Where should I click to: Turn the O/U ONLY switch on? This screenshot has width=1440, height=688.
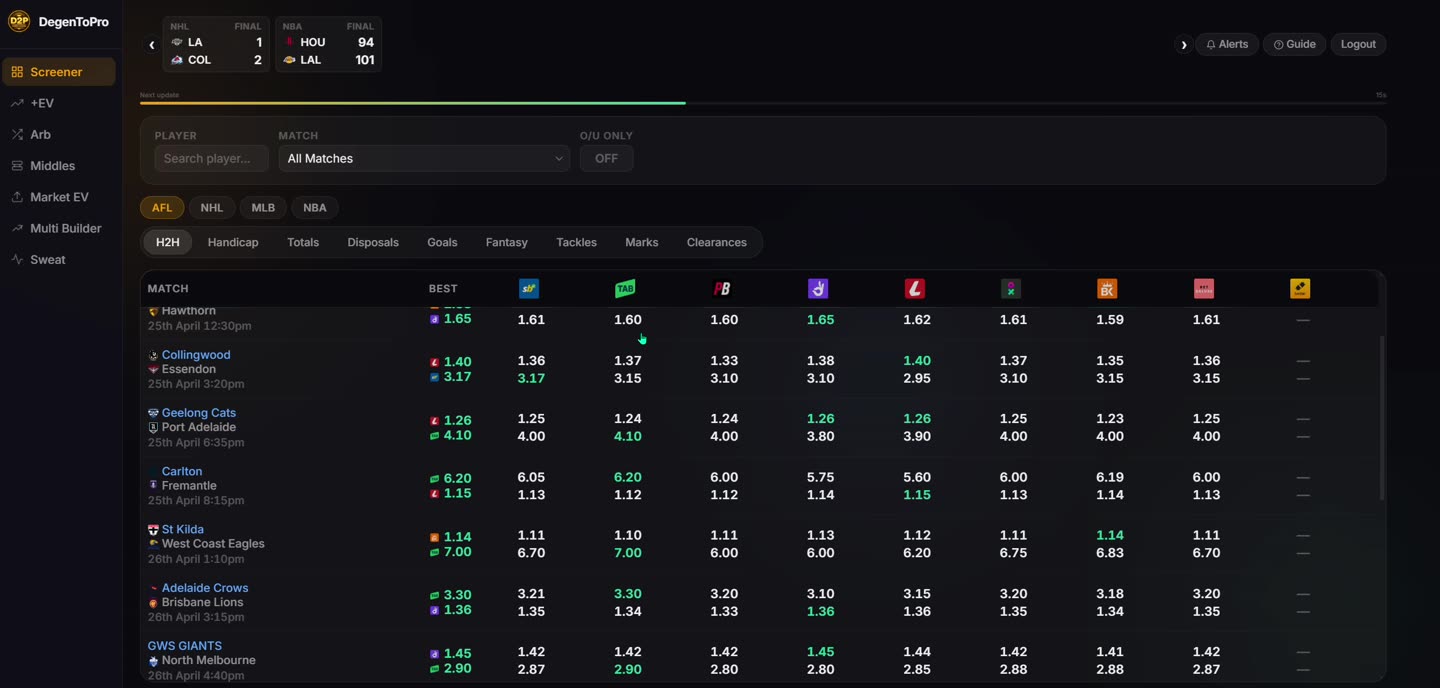(x=606, y=158)
